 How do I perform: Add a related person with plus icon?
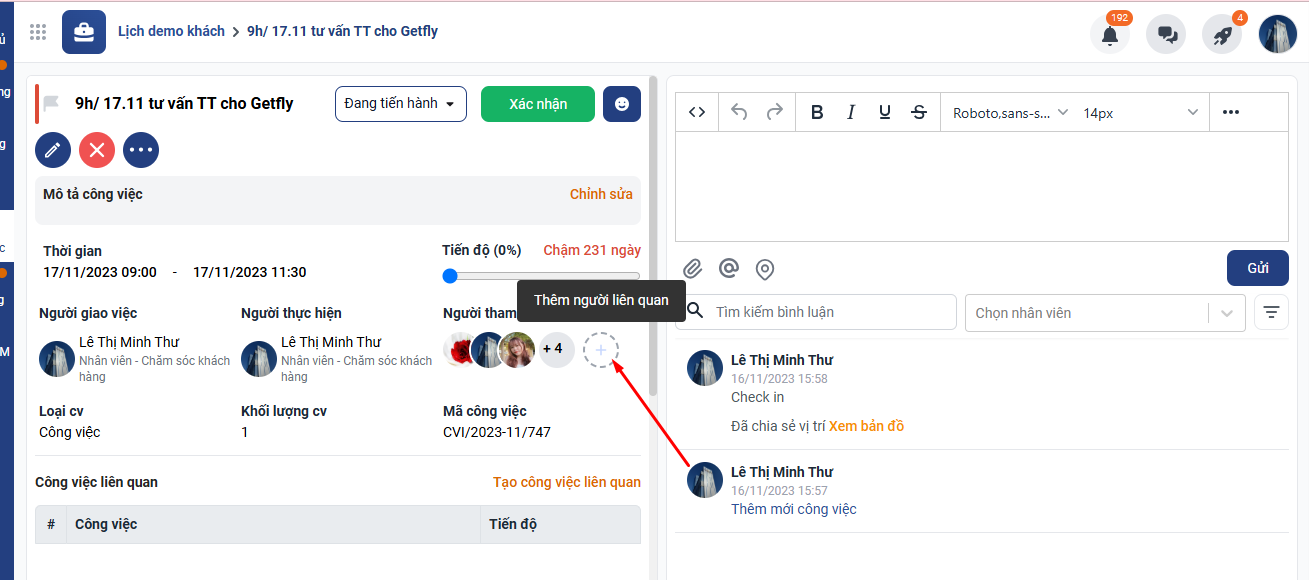click(600, 350)
